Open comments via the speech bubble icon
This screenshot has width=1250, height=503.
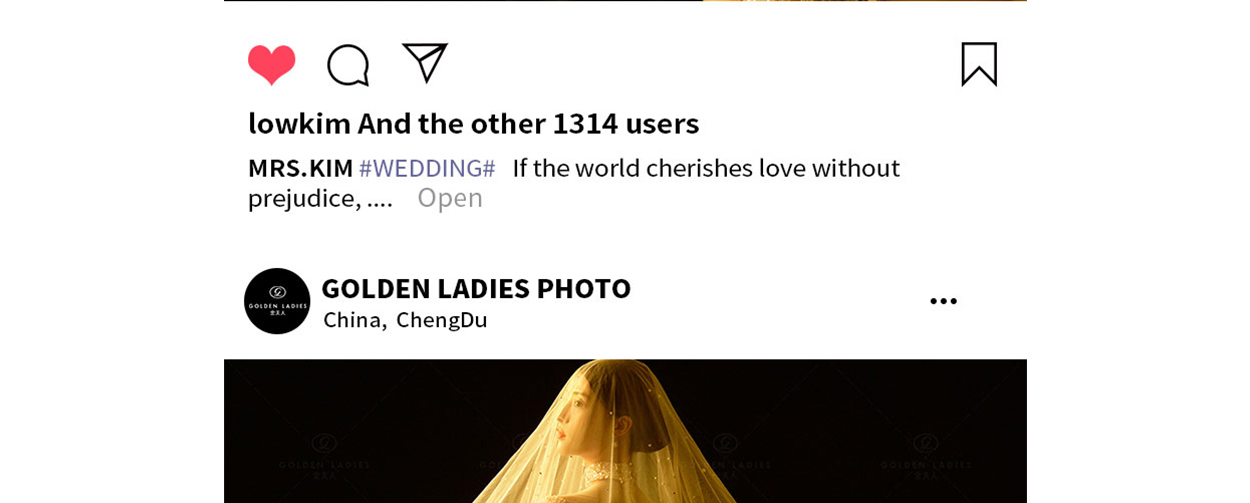(x=348, y=65)
